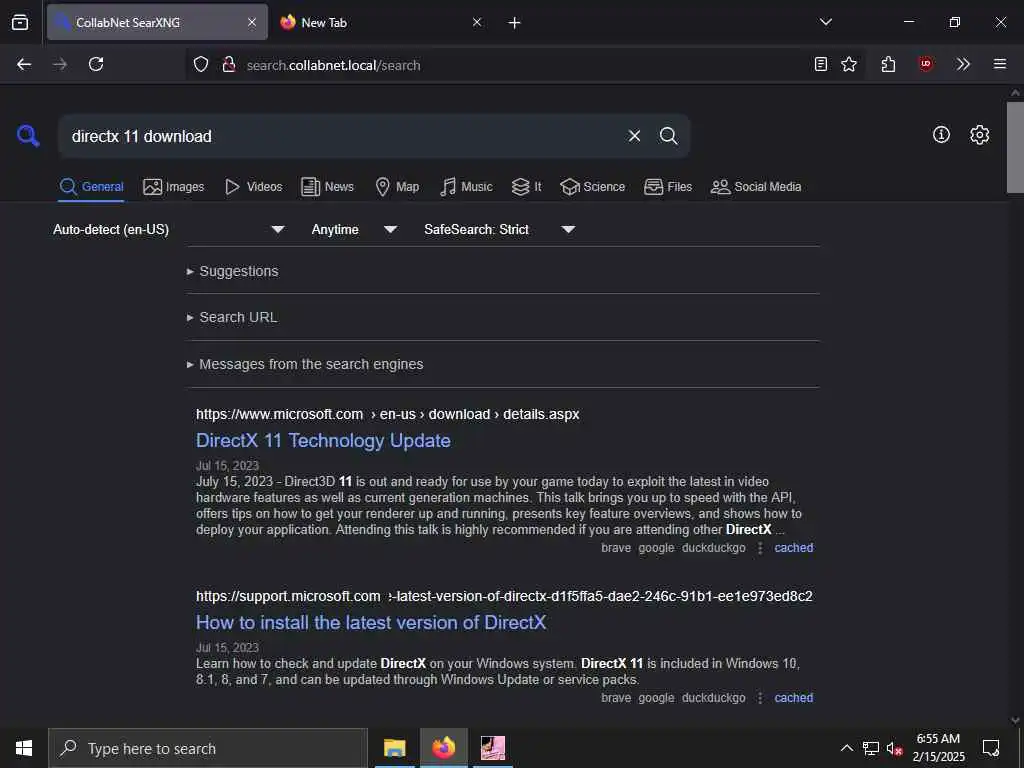Click the muted volume tray icon
Image resolution: width=1024 pixels, height=768 pixels.
click(894, 748)
